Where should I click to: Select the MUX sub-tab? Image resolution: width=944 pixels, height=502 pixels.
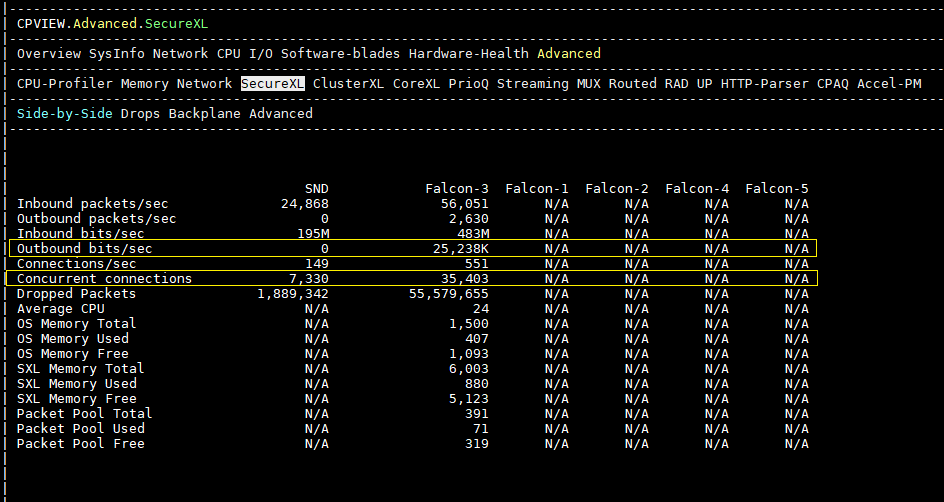pyautogui.click(x=588, y=84)
